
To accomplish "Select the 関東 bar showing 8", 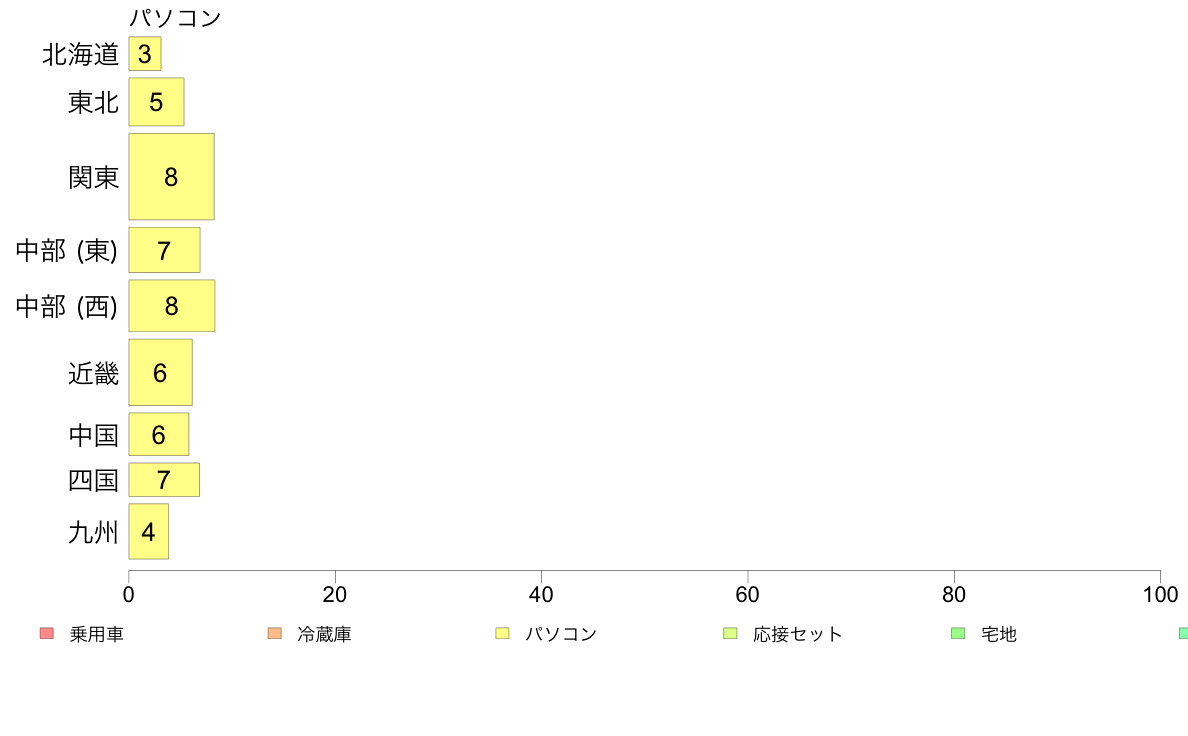I will pos(171,177).
